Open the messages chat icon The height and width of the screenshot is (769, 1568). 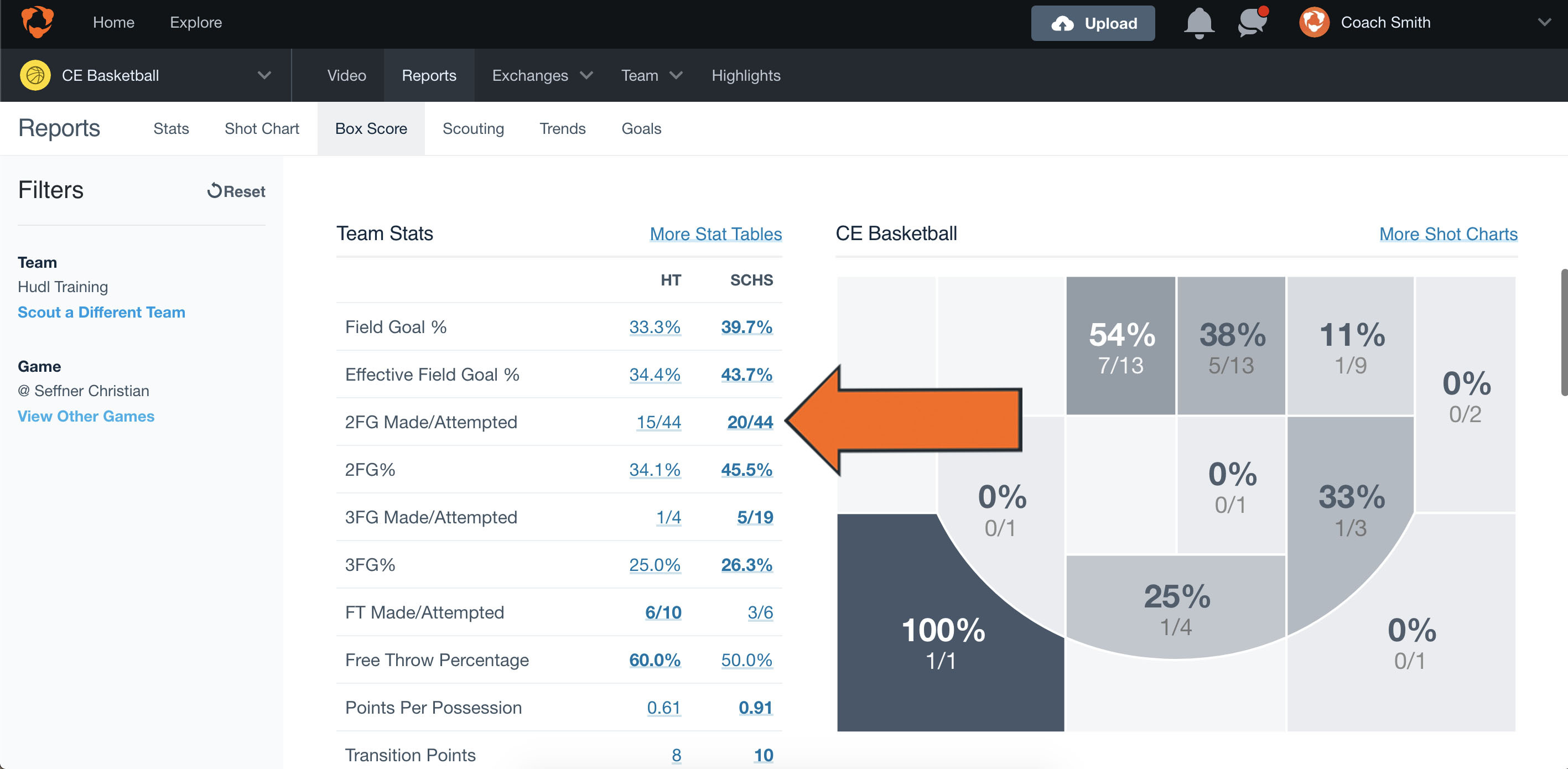(x=1252, y=23)
